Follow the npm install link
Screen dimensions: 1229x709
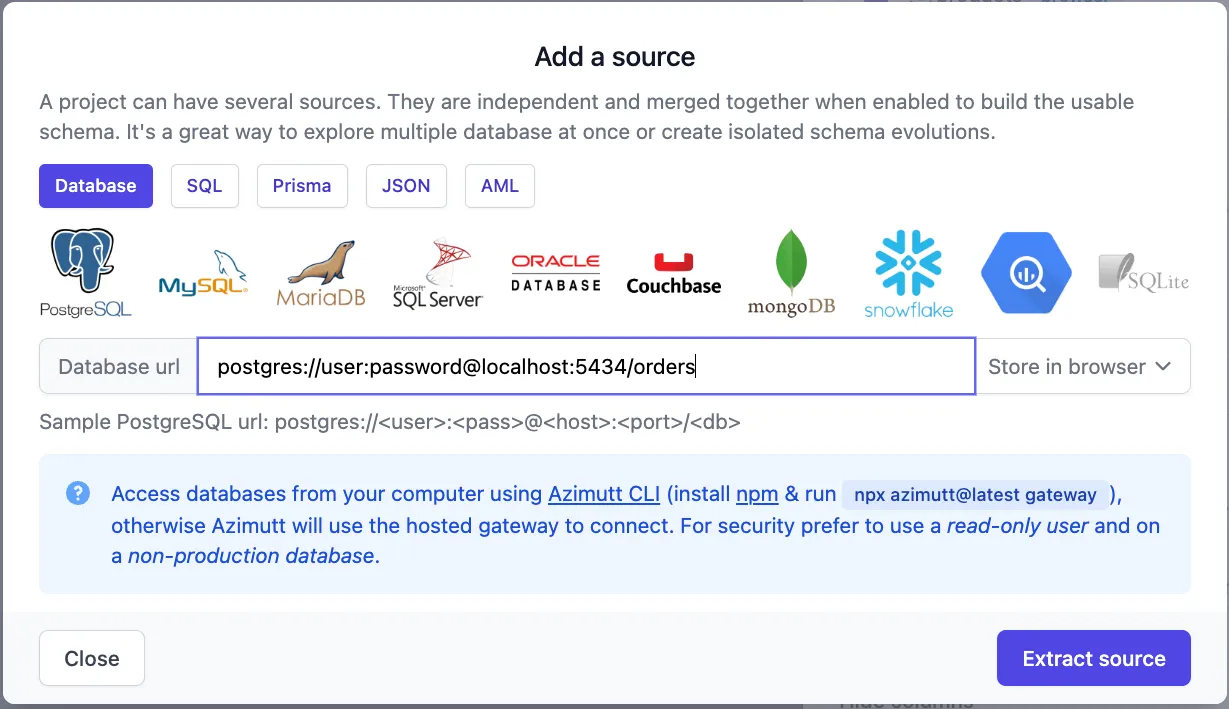(751, 494)
